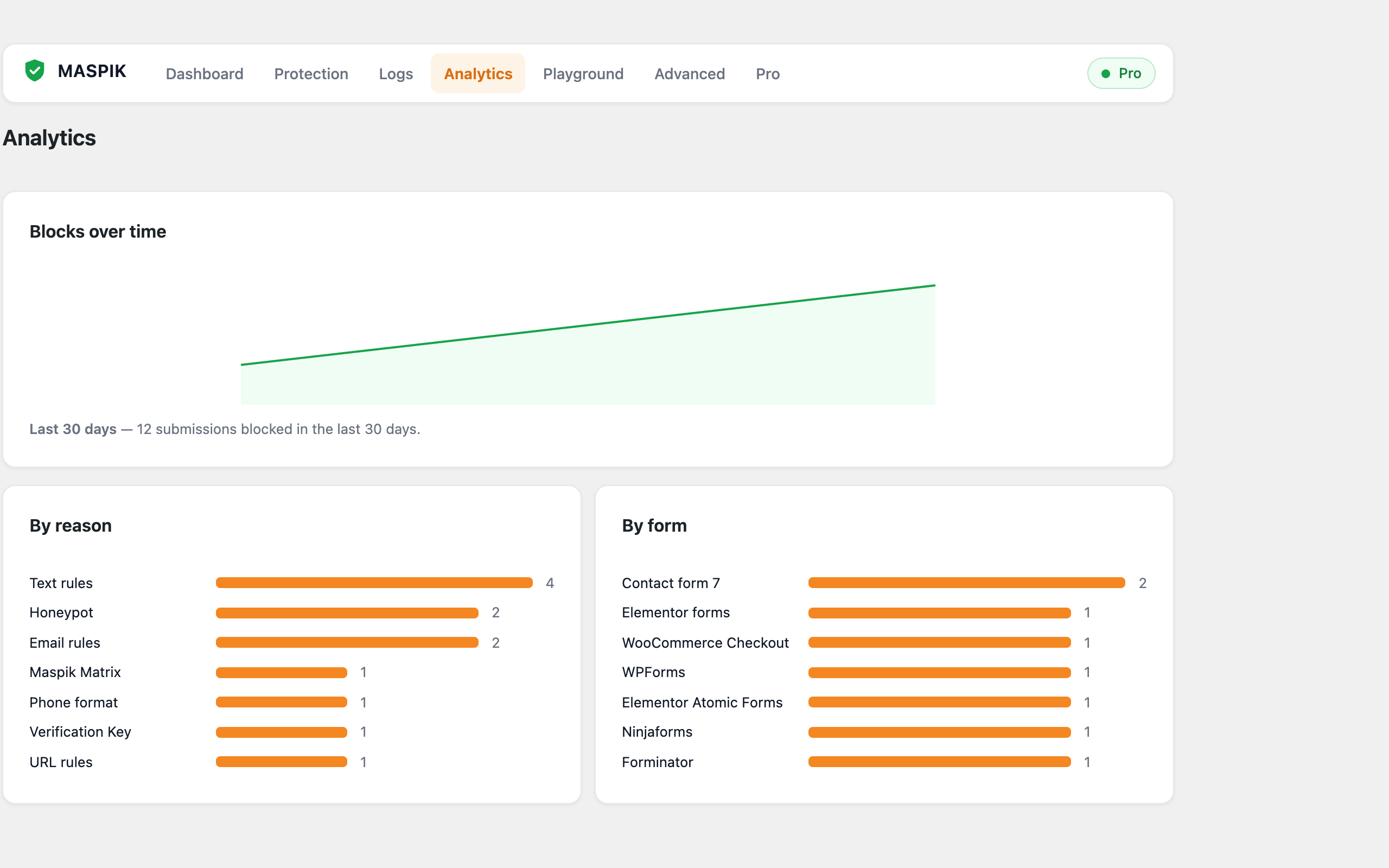Viewport: 1389px width, 868px height.
Task: Click the Maspik Matrix reason label
Action: pos(75,672)
